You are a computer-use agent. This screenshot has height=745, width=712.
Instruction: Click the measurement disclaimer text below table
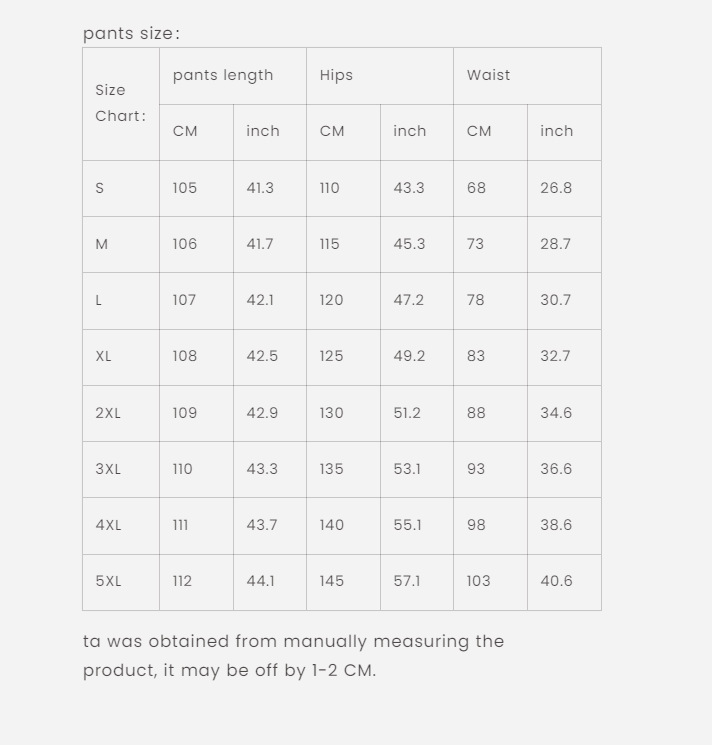click(293, 656)
